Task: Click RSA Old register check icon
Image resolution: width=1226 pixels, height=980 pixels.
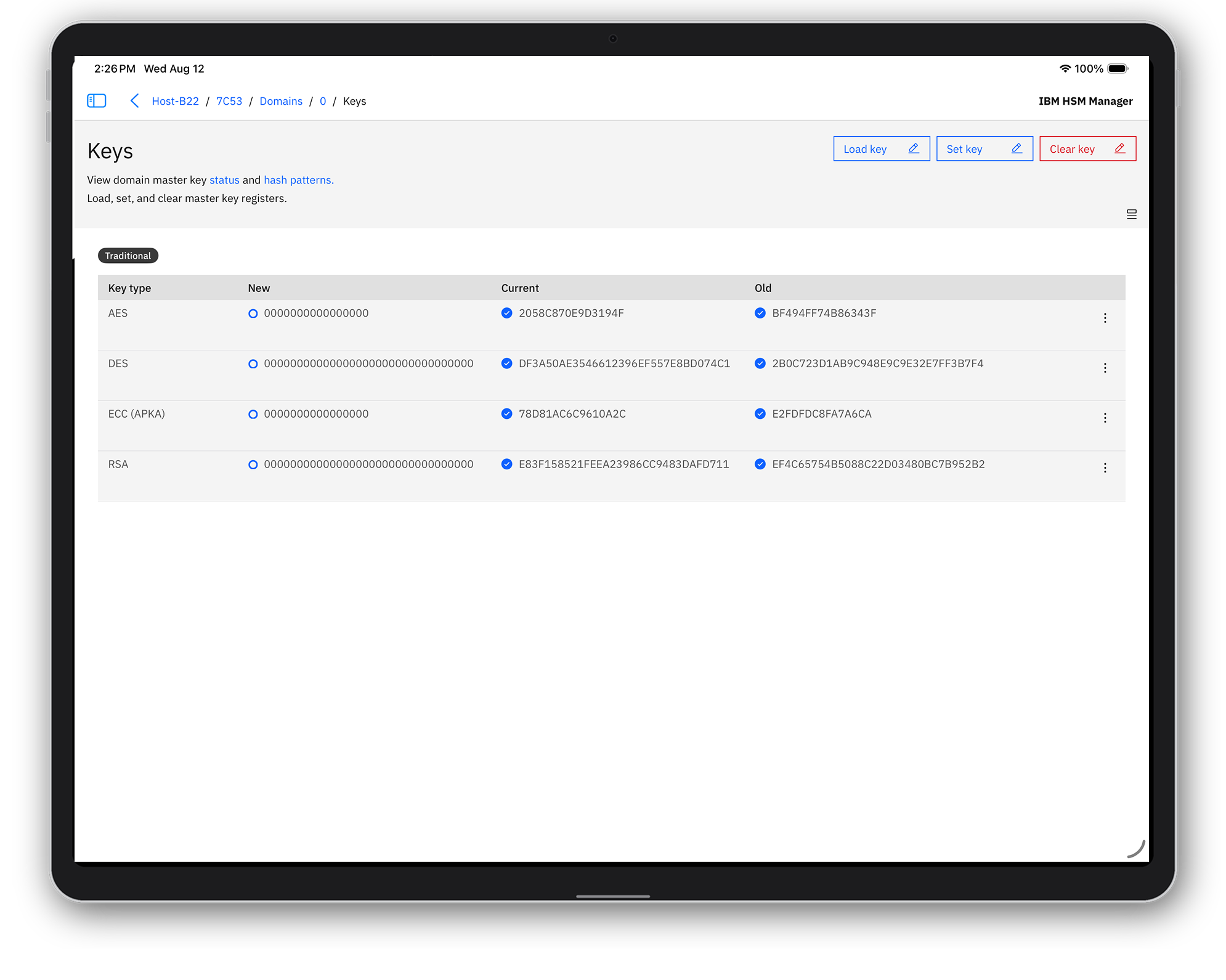Action: [760, 464]
